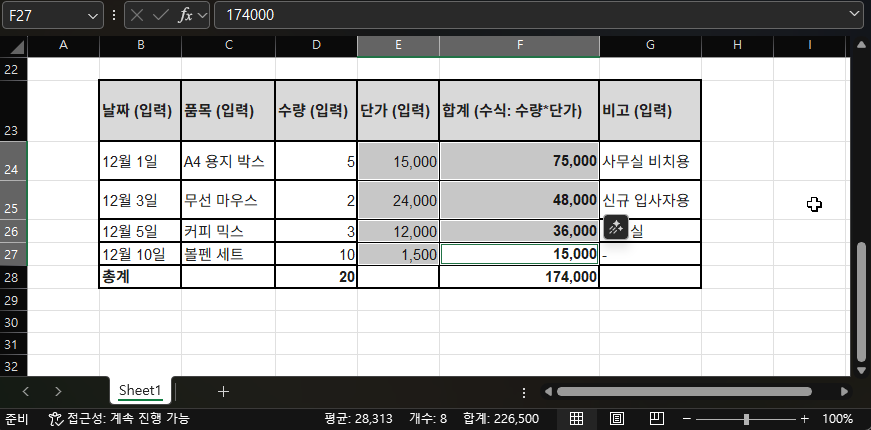Screen dimensions: 871x430
Task: Click the quick analysis wand icon
Action: click(615, 227)
